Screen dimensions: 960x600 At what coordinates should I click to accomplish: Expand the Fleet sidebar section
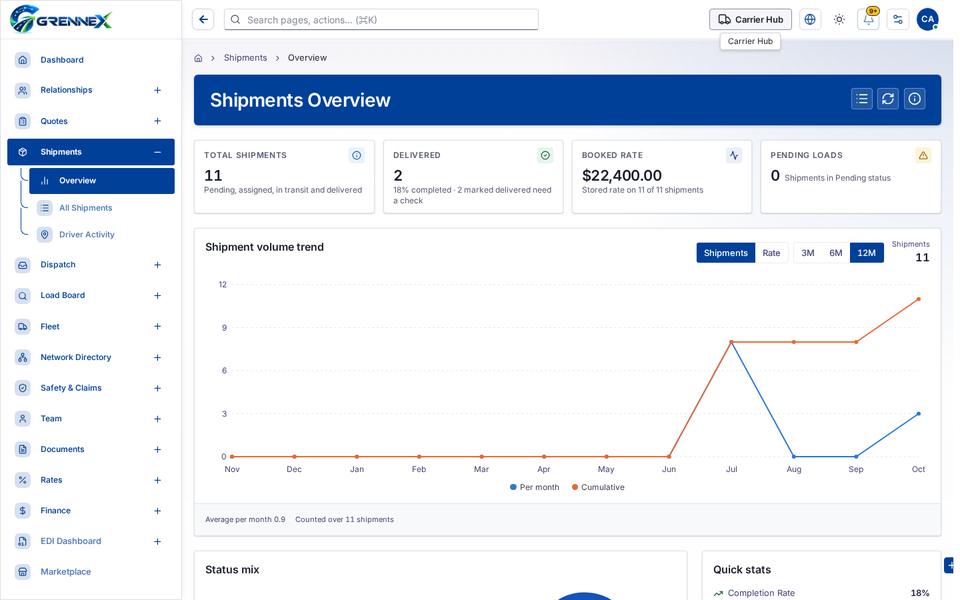157,326
